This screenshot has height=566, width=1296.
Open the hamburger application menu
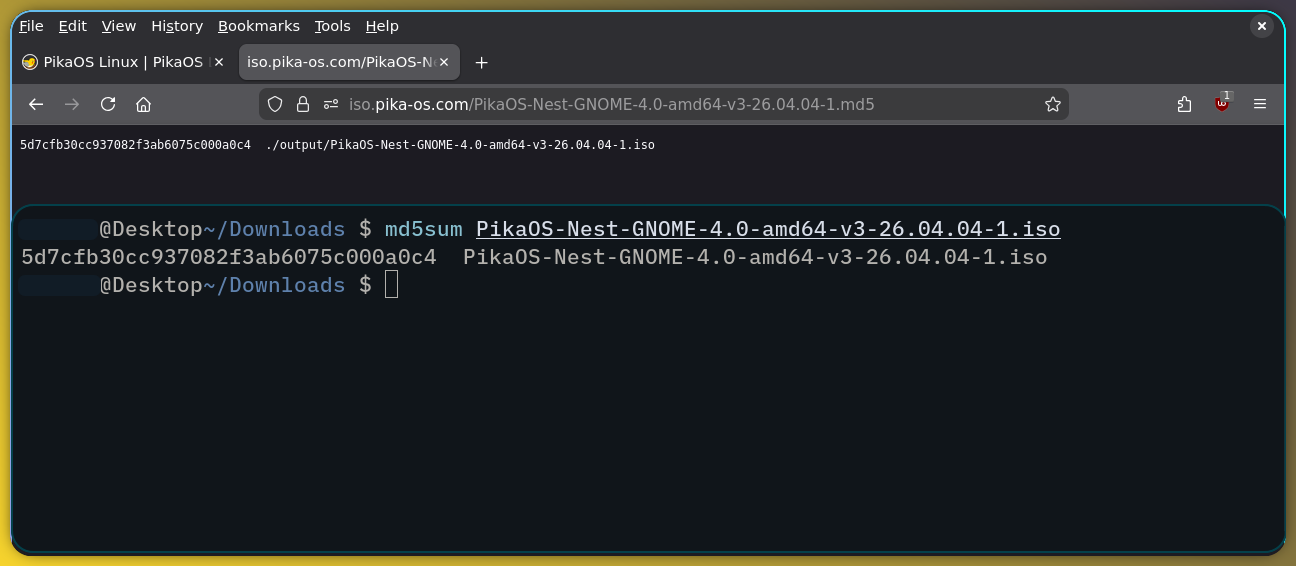[1260, 104]
